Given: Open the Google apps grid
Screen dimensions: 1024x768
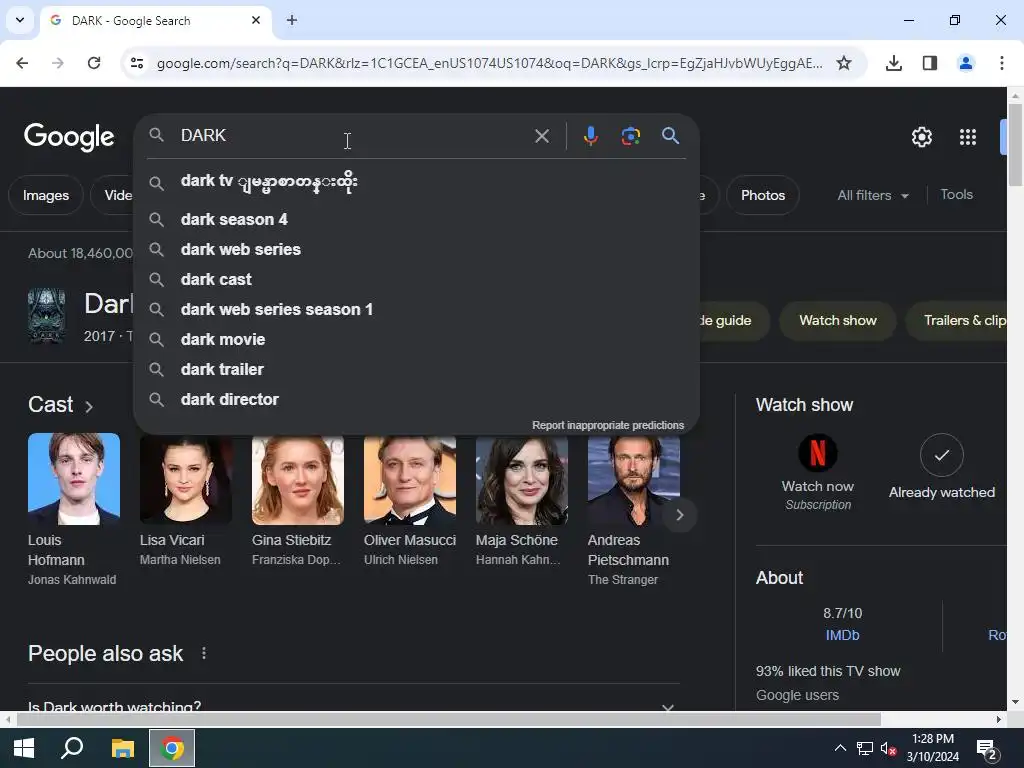Looking at the screenshot, I should (967, 137).
